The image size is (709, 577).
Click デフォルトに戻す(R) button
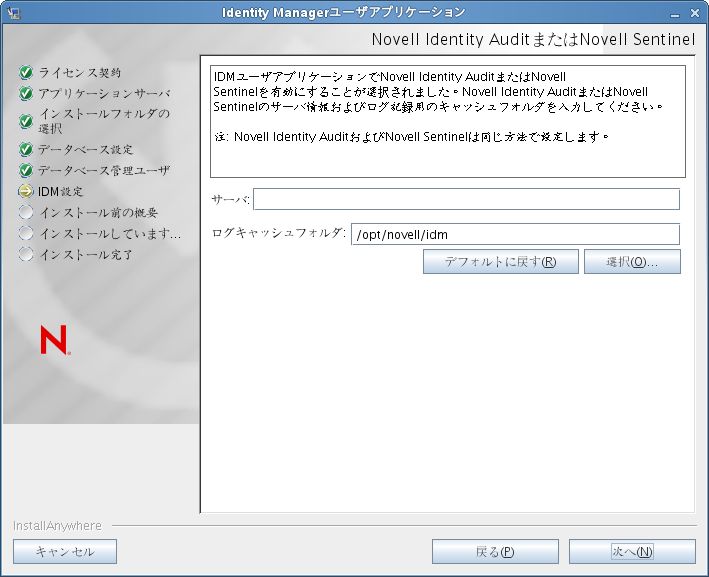click(x=501, y=261)
